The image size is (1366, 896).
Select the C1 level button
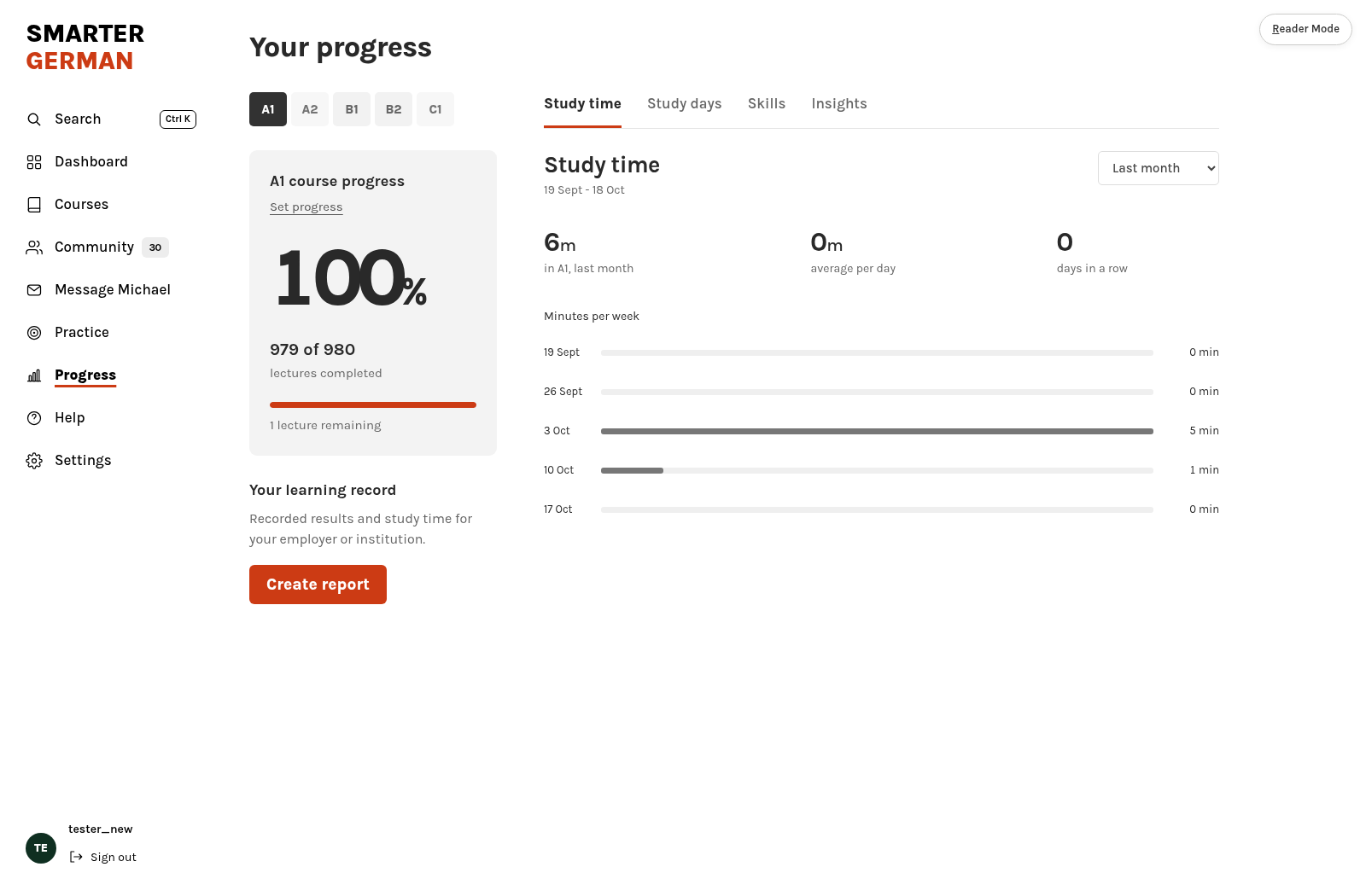click(x=435, y=109)
